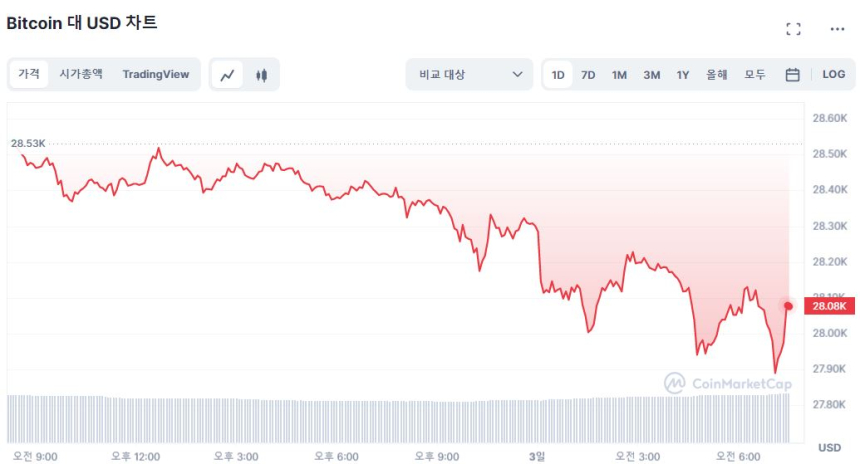Expand the 비교 대상 compare dropdown
This screenshot has width=860, height=464.
[468, 75]
